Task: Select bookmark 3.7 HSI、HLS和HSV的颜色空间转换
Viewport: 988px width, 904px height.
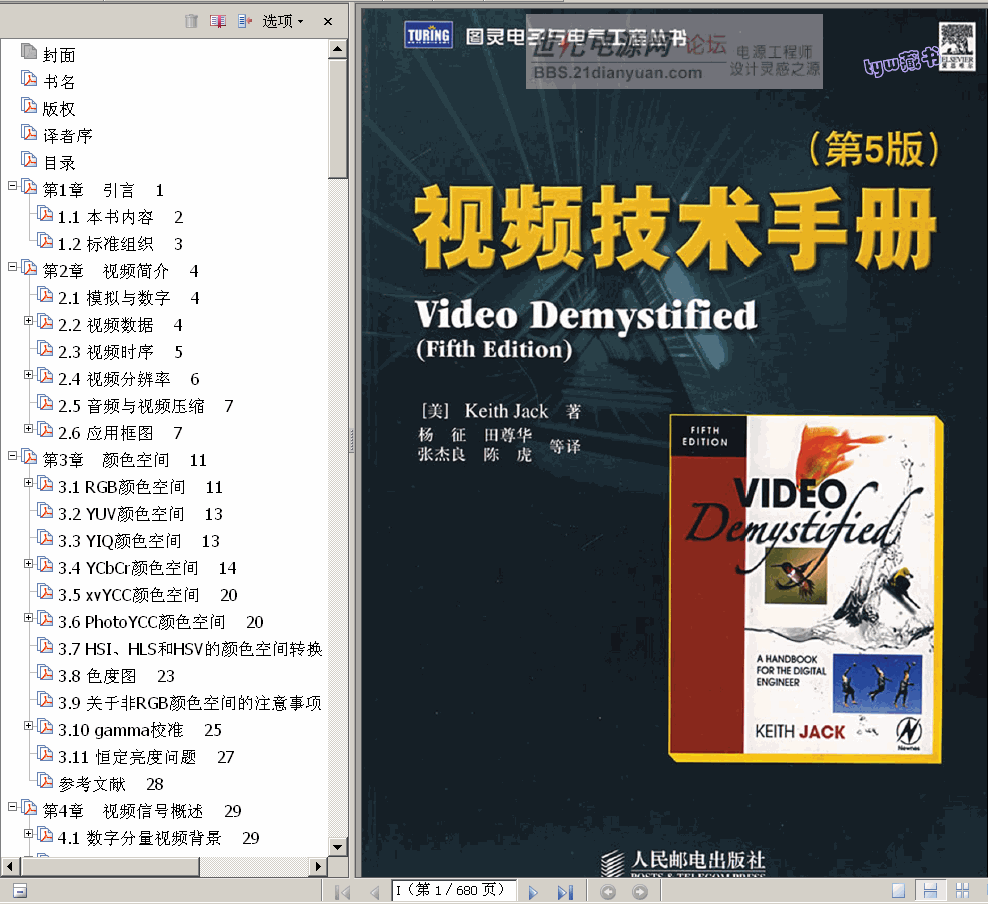Action: (190, 649)
